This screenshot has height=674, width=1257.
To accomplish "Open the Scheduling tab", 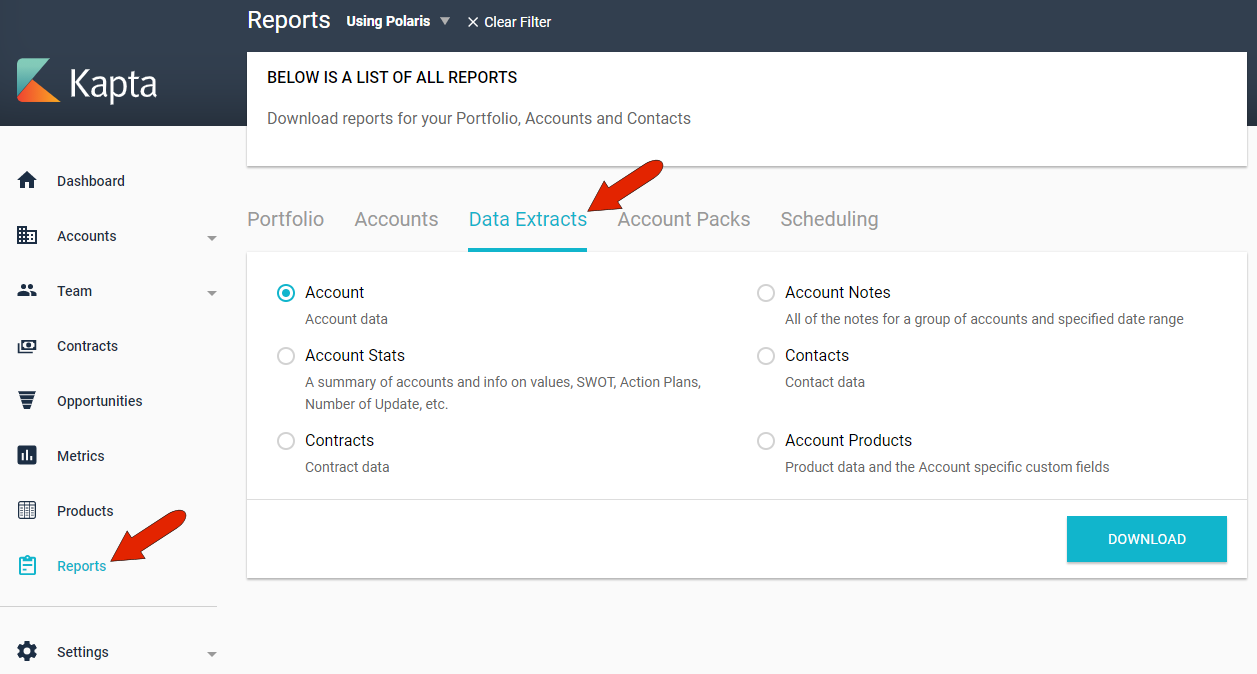I will coord(829,219).
